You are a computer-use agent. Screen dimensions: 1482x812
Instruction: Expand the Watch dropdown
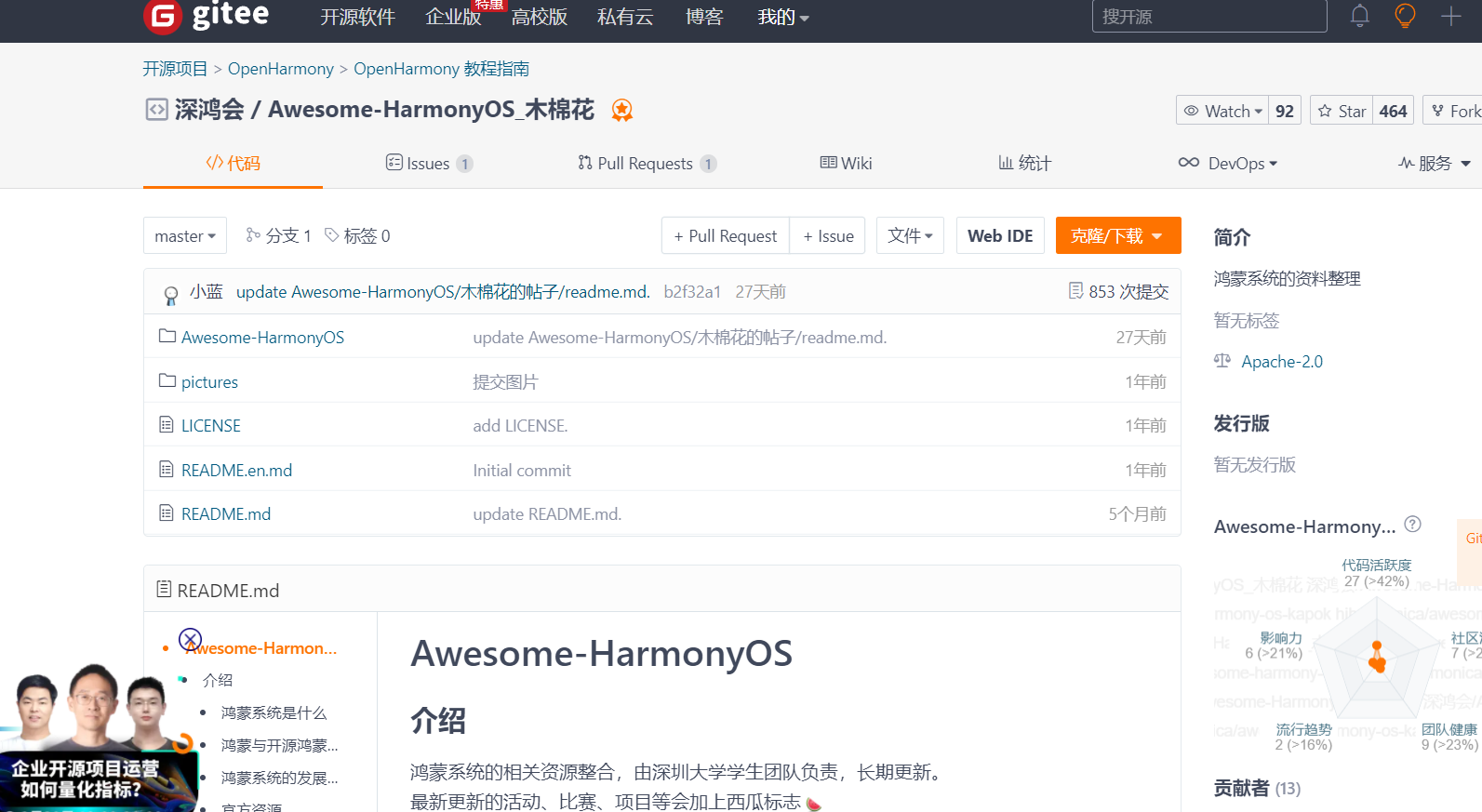tap(1222, 111)
